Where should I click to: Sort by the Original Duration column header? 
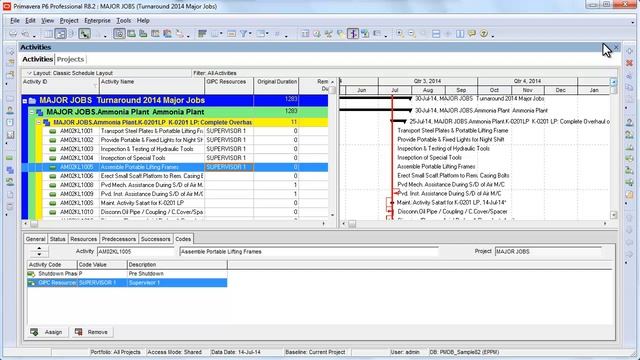click(276, 85)
